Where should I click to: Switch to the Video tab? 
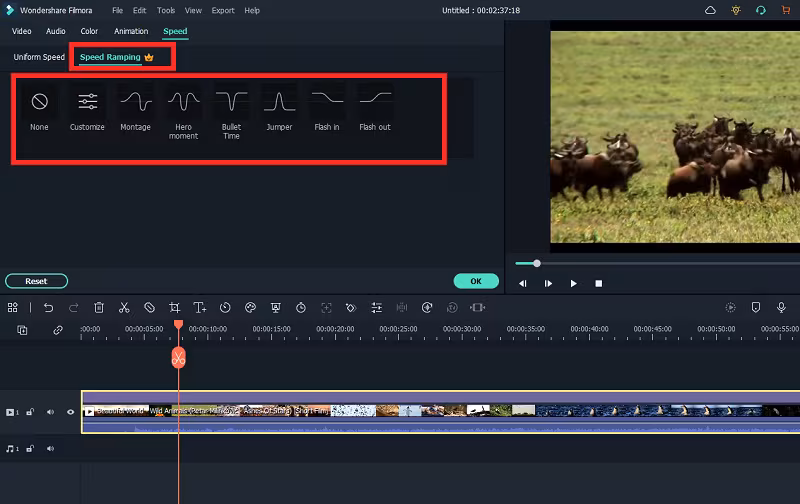(x=21, y=31)
